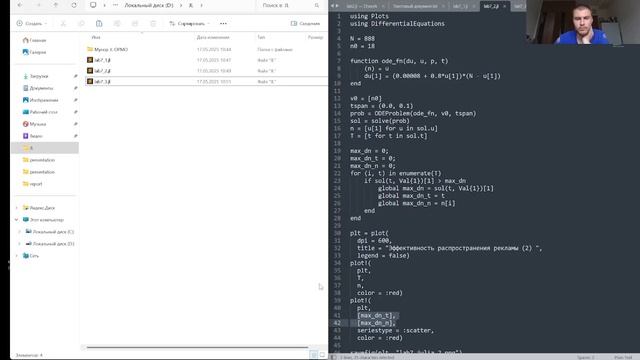Screen dimensions: 640x360
Task: Open the See more three-dots menu
Action: click(223, 24)
